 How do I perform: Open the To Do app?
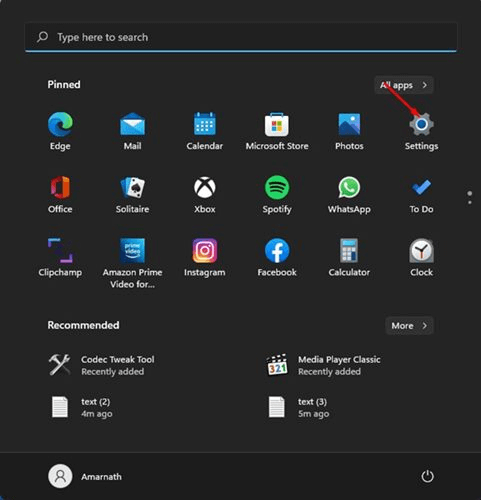click(421, 195)
